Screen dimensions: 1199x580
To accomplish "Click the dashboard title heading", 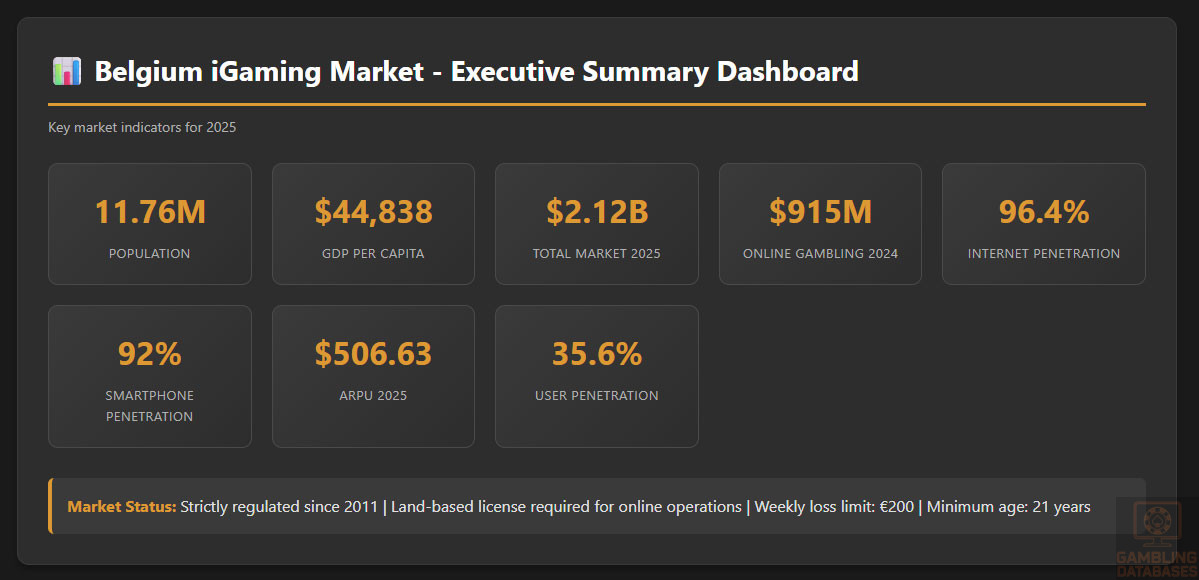I will point(476,72).
